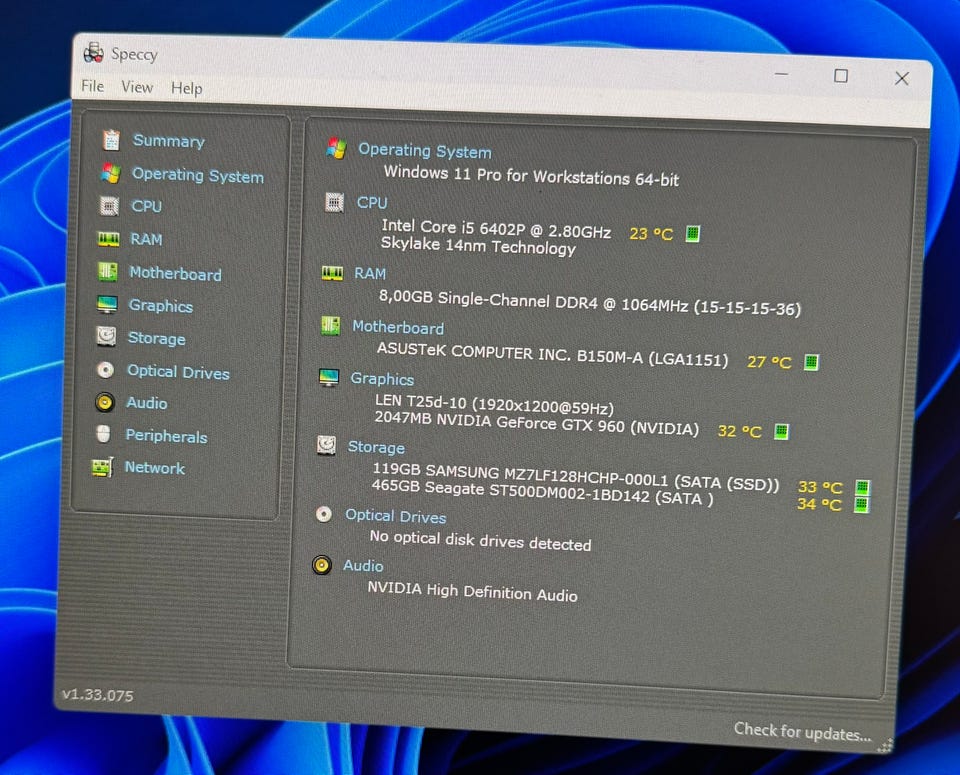The image size is (960, 775).
Task: Open Network label in sidebar
Action: (155, 468)
